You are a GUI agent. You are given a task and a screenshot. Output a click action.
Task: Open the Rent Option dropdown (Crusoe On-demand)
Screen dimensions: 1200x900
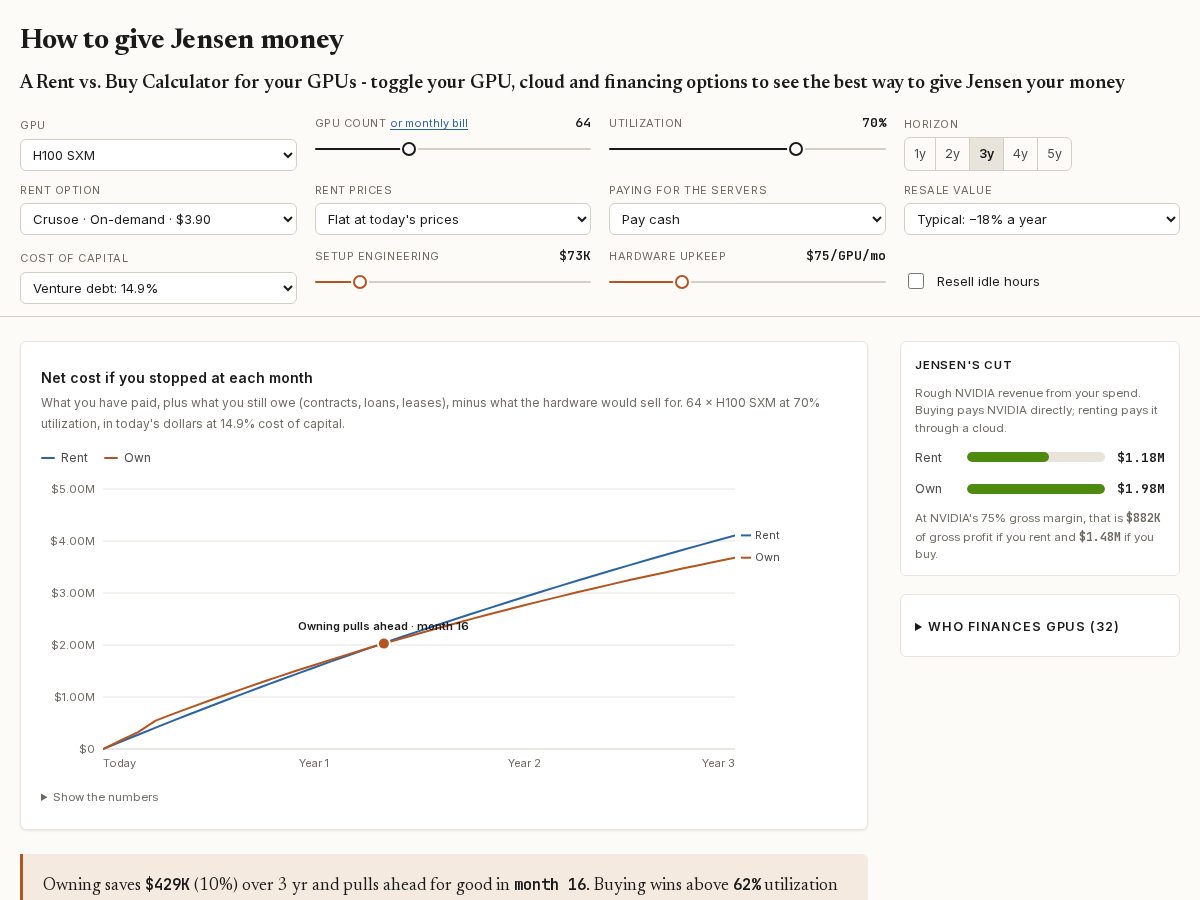click(x=158, y=219)
